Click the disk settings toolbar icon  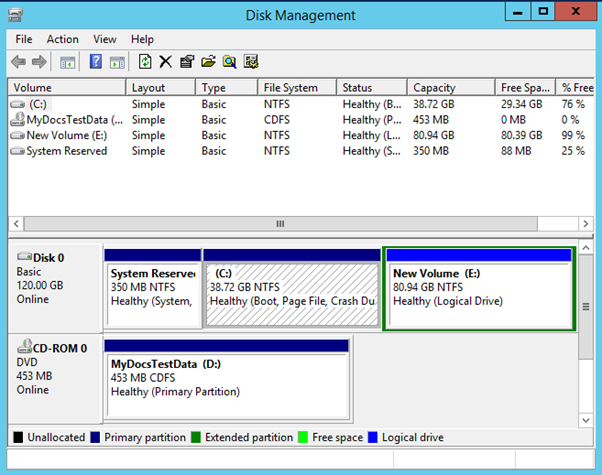(x=251, y=62)
